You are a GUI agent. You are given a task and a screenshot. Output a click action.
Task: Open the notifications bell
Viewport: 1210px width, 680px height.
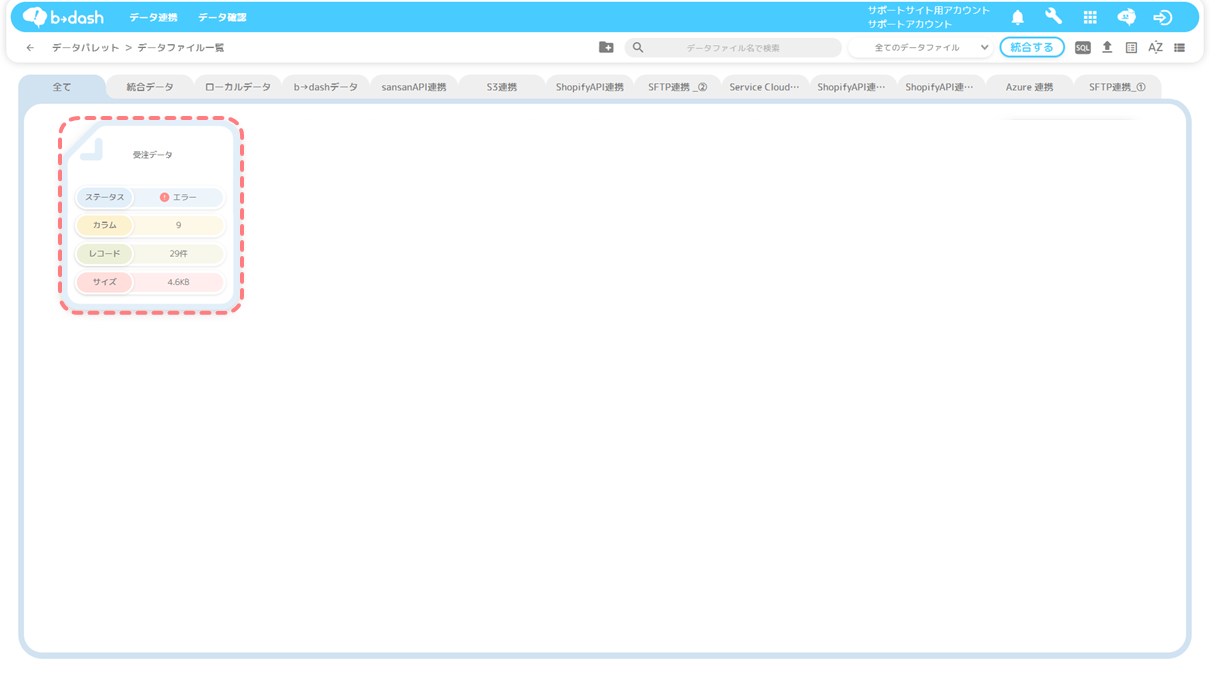[1018, 17]
